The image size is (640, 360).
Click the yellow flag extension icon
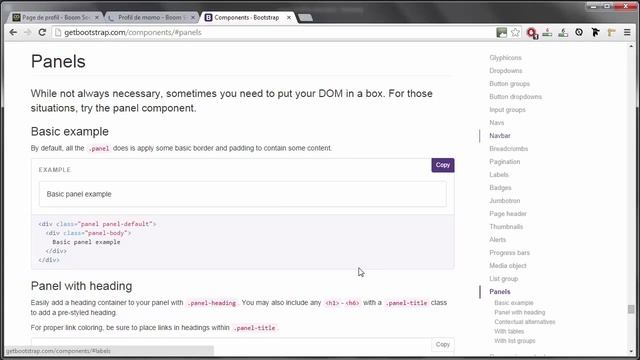pyautogui.click(x=611, y=33)
